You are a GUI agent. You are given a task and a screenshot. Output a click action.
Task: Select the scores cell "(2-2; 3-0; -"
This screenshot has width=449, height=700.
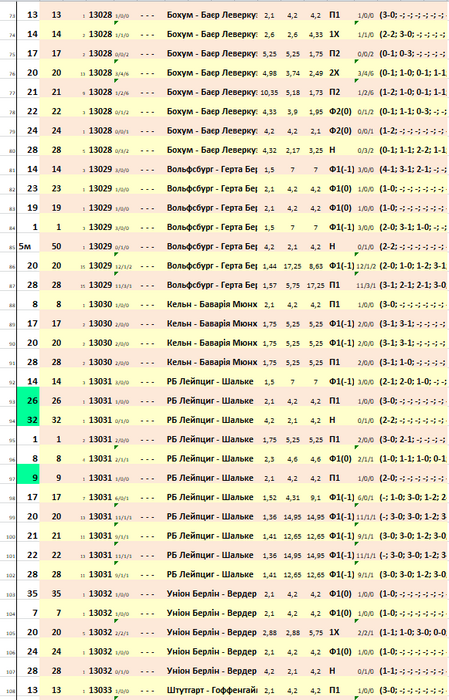[x=413, y=34]
